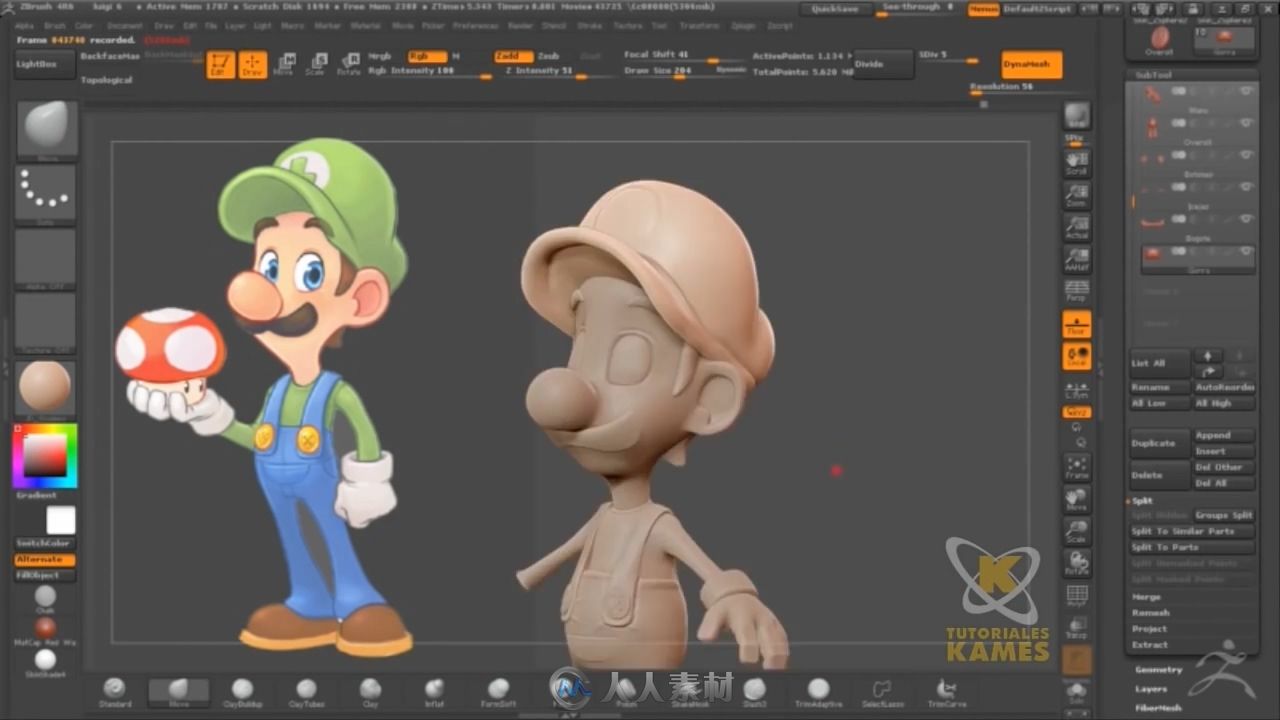Toggle the Alternate color button
Viewport: 1280px width, 720px height.
click(x=45, y=560)
